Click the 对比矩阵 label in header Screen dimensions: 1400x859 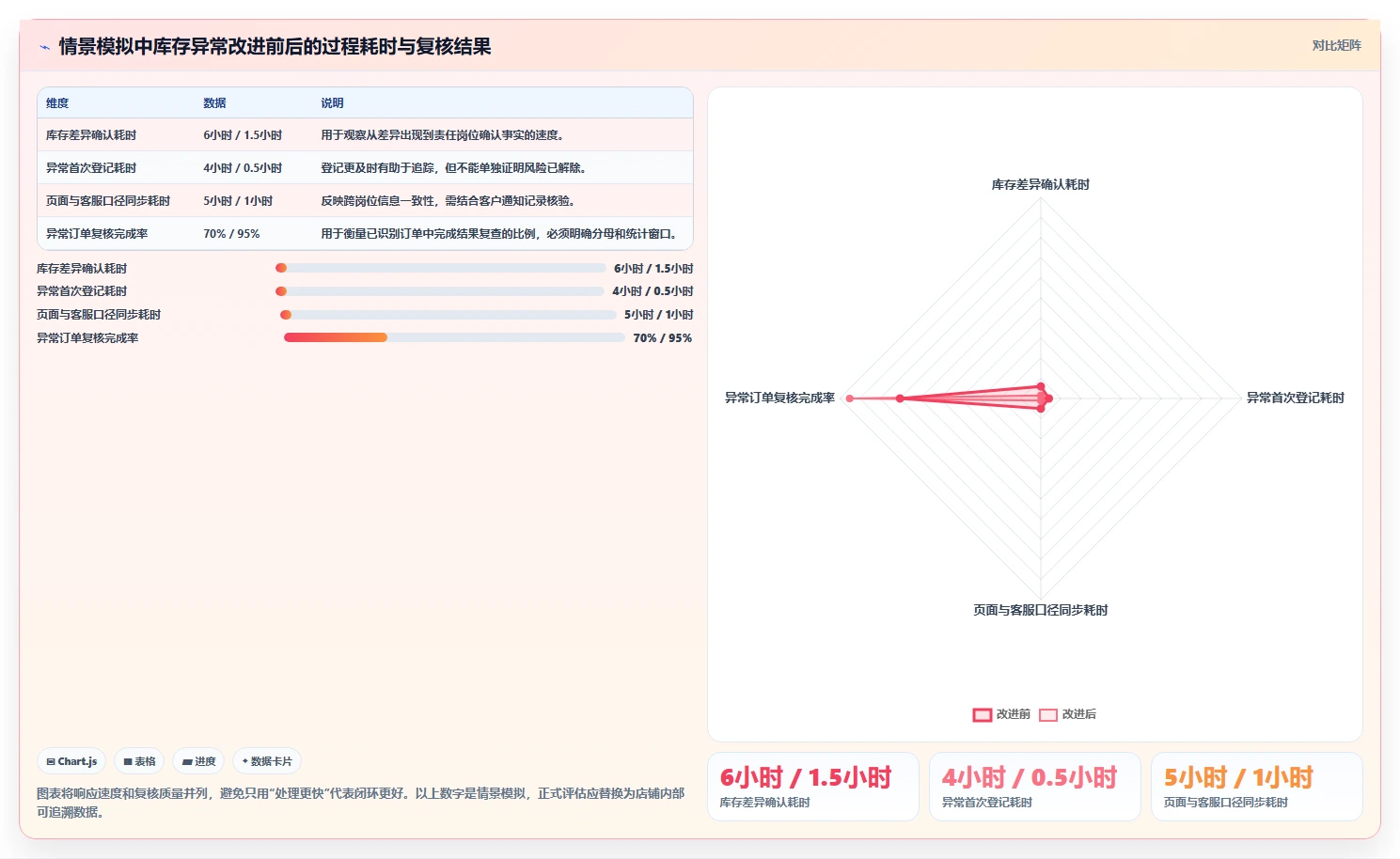tap(1336, 45)
